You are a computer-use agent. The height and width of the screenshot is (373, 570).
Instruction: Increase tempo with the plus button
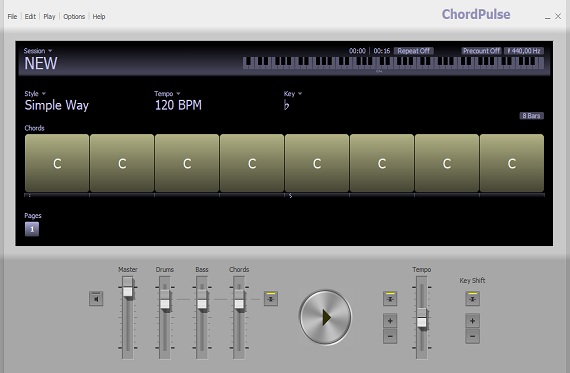390,321
